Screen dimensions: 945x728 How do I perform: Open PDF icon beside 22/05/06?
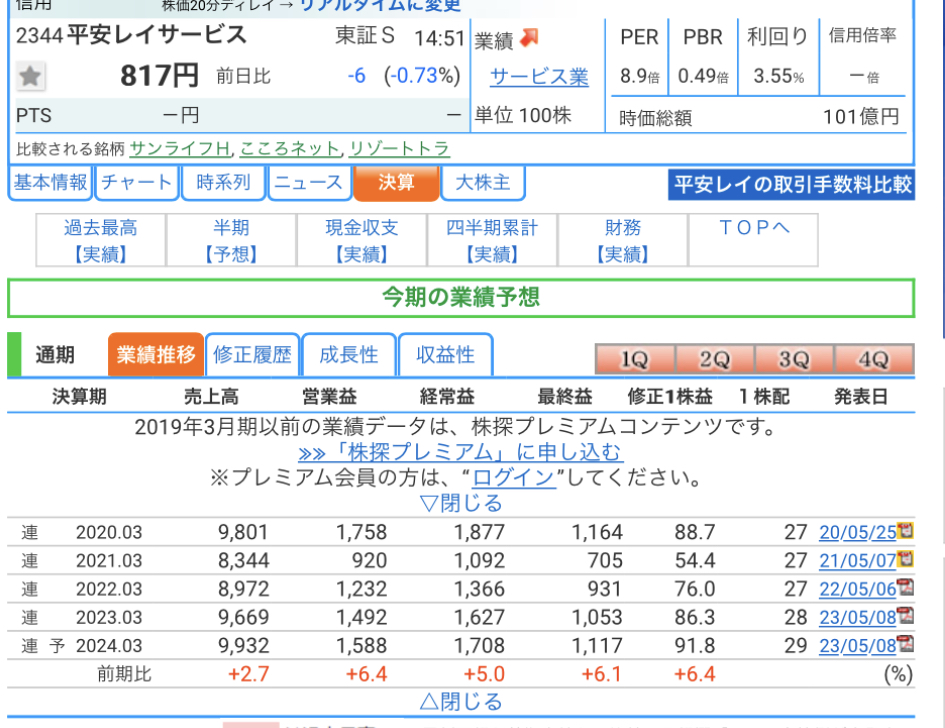click(x=905, y=587)
